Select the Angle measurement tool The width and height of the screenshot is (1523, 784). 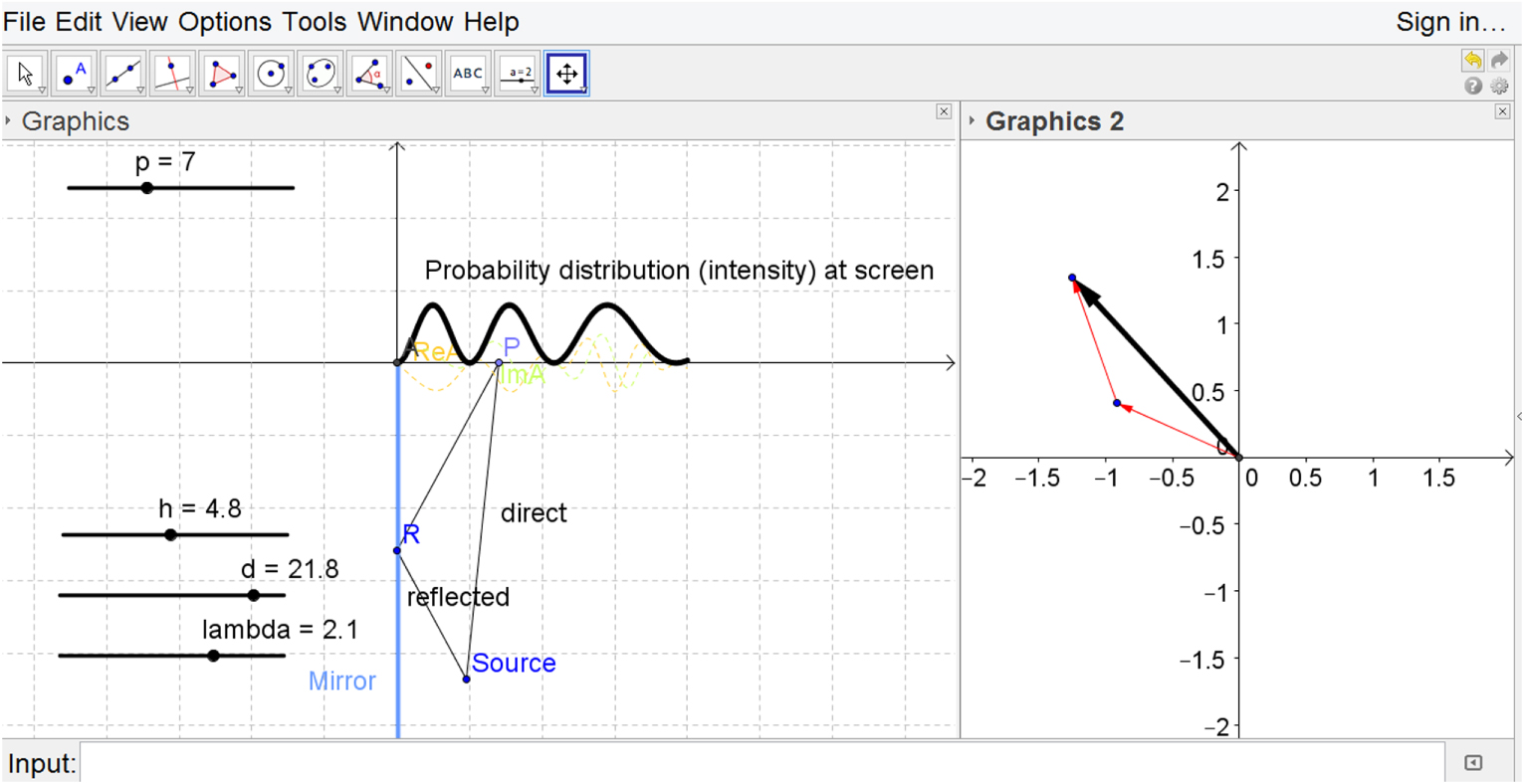(369, 72)
